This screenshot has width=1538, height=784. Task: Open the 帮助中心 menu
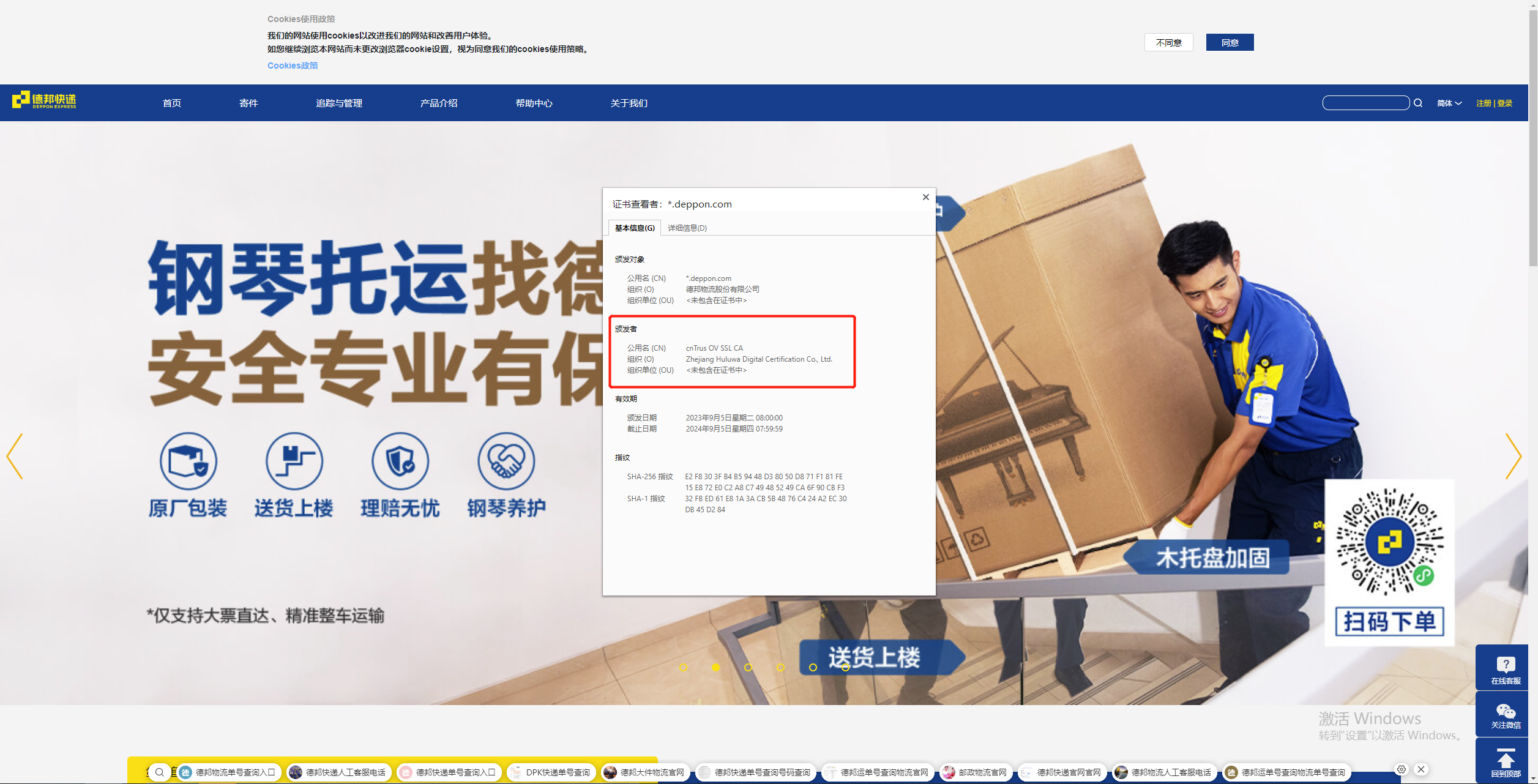tap(534, 102)
